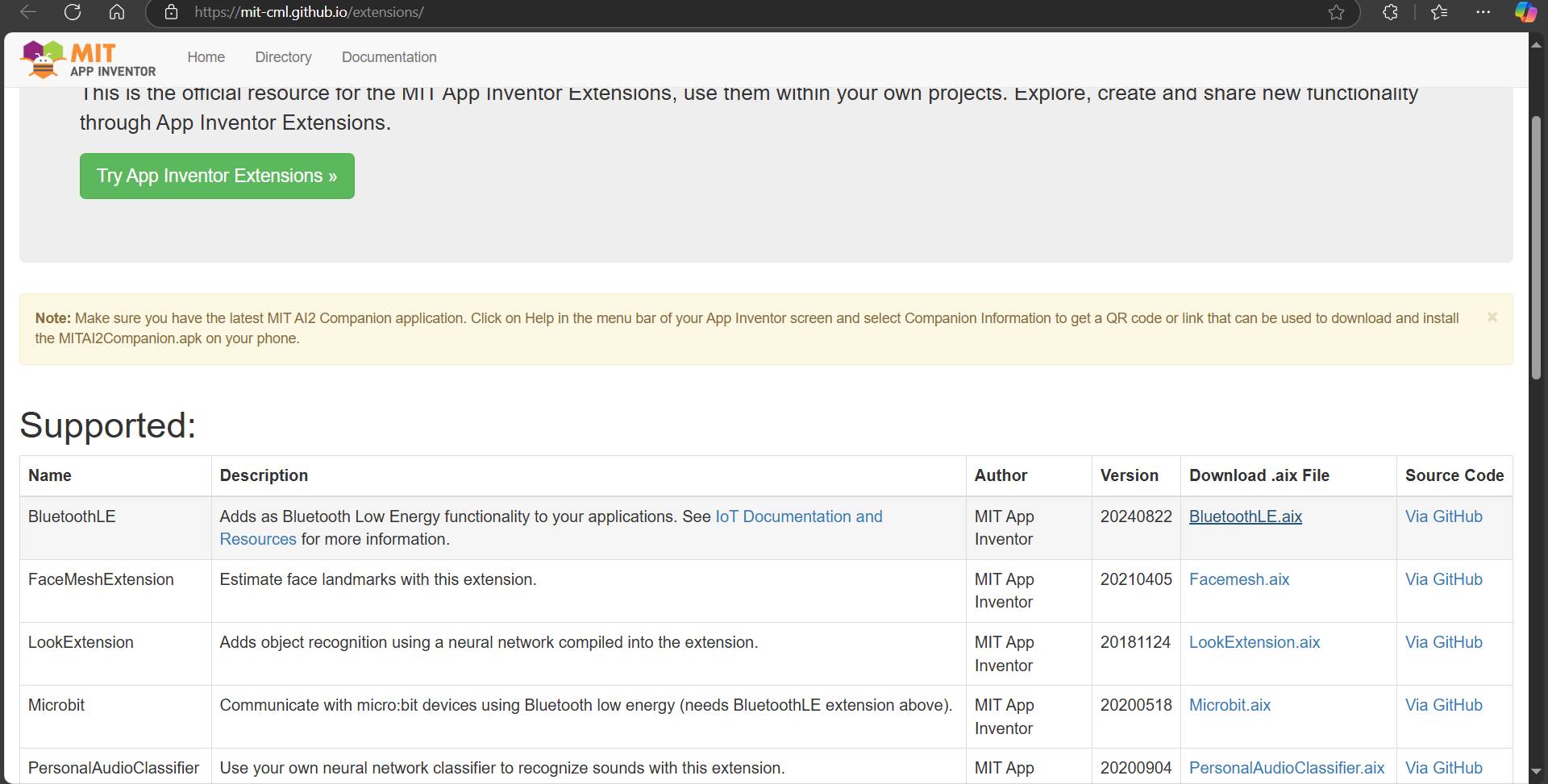The image size is (1548, 784).
Task: Click version 20200904 cell
Action: (x=1136, y=768)
